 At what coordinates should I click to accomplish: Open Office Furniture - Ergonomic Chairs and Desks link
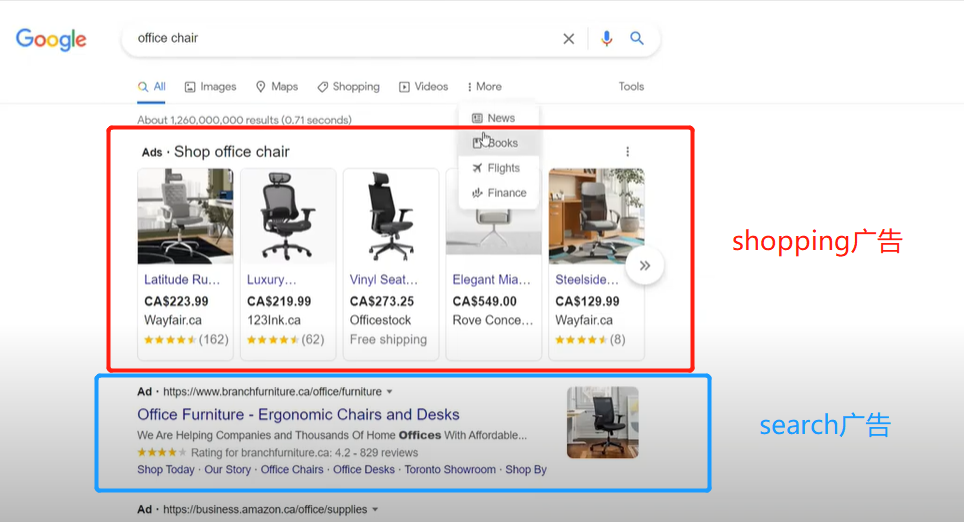[x=298, y=414]
